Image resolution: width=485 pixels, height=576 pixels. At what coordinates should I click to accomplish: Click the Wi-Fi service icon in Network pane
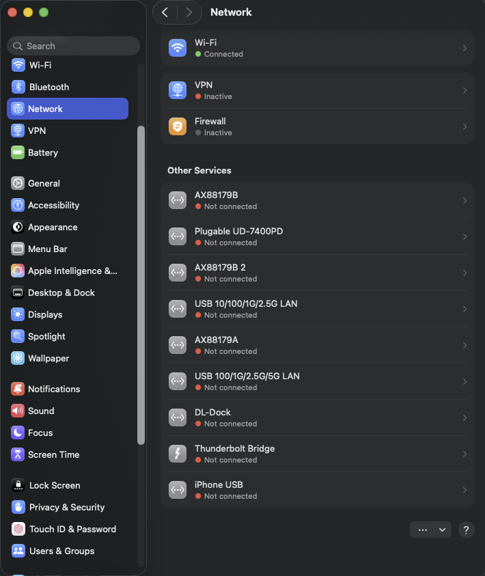tap(177, 48)
